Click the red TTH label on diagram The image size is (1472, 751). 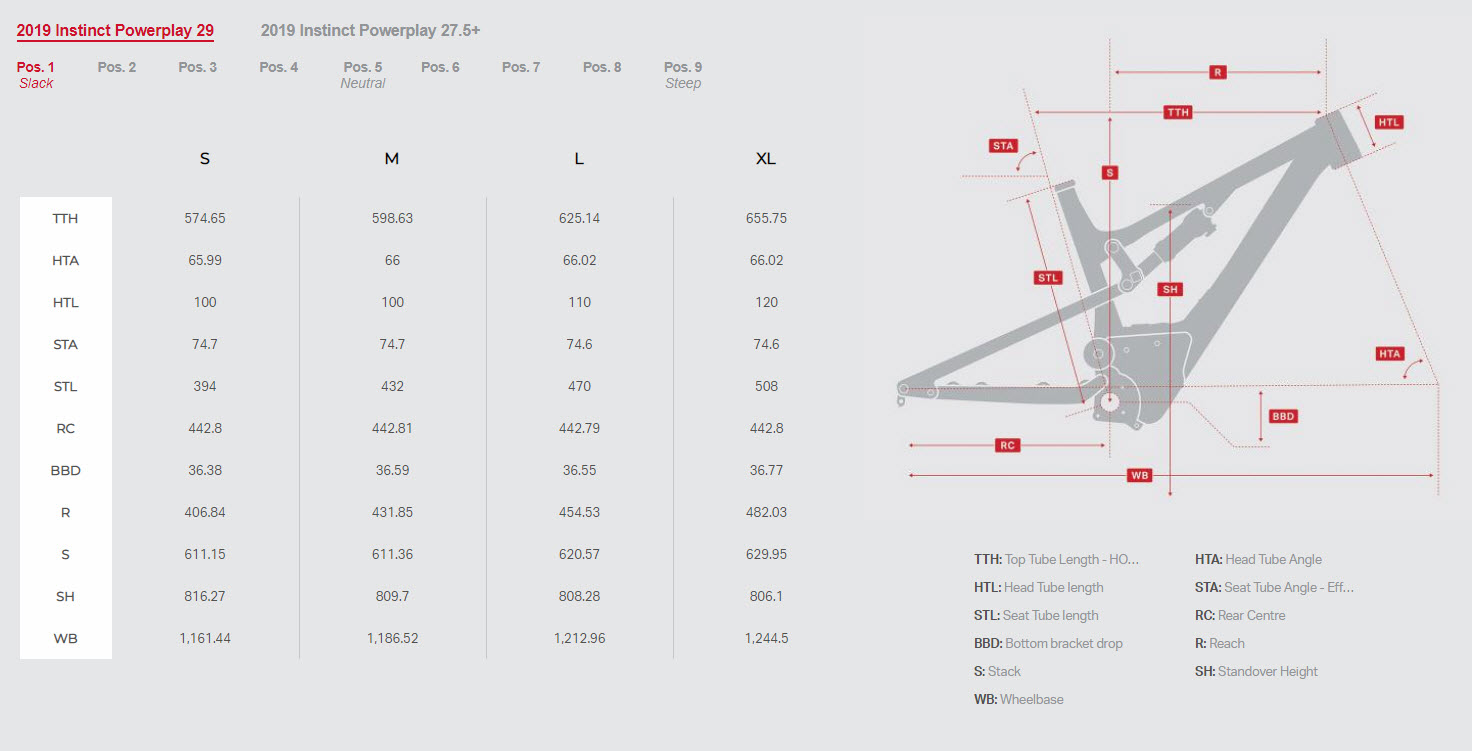point(1178,112)
